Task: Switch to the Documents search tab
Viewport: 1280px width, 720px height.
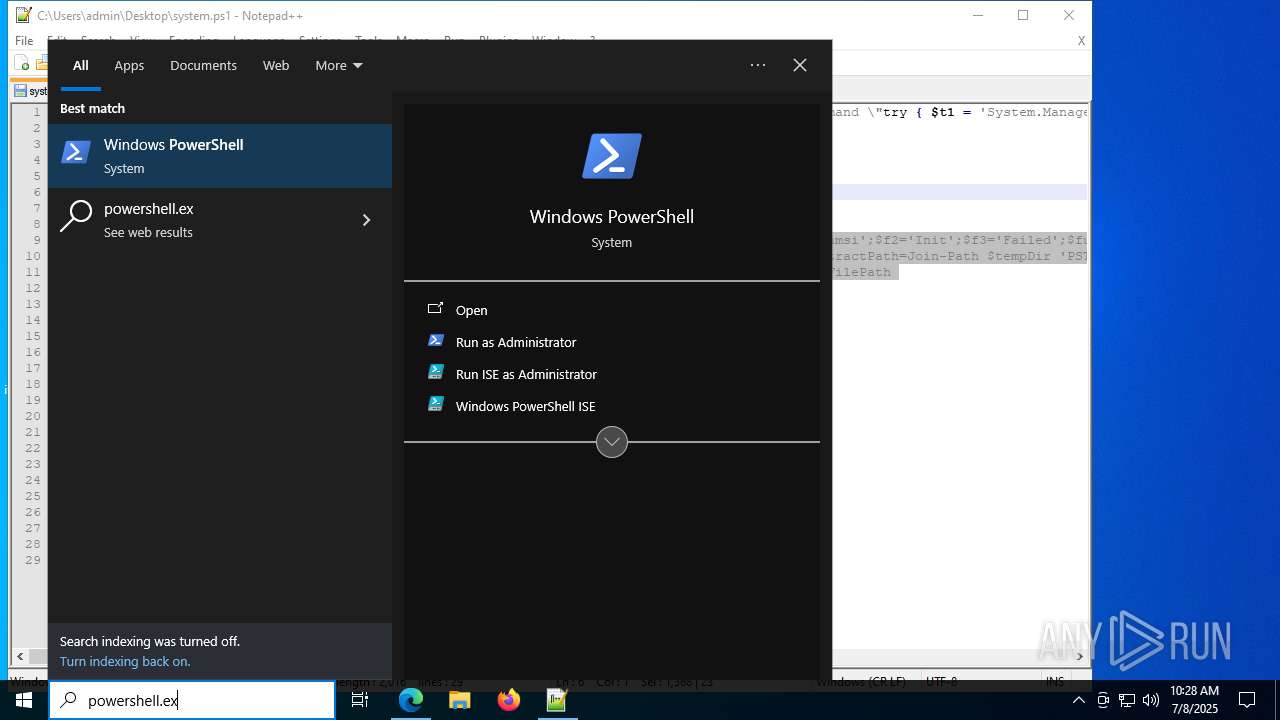Action: click(x=203, y=65)
